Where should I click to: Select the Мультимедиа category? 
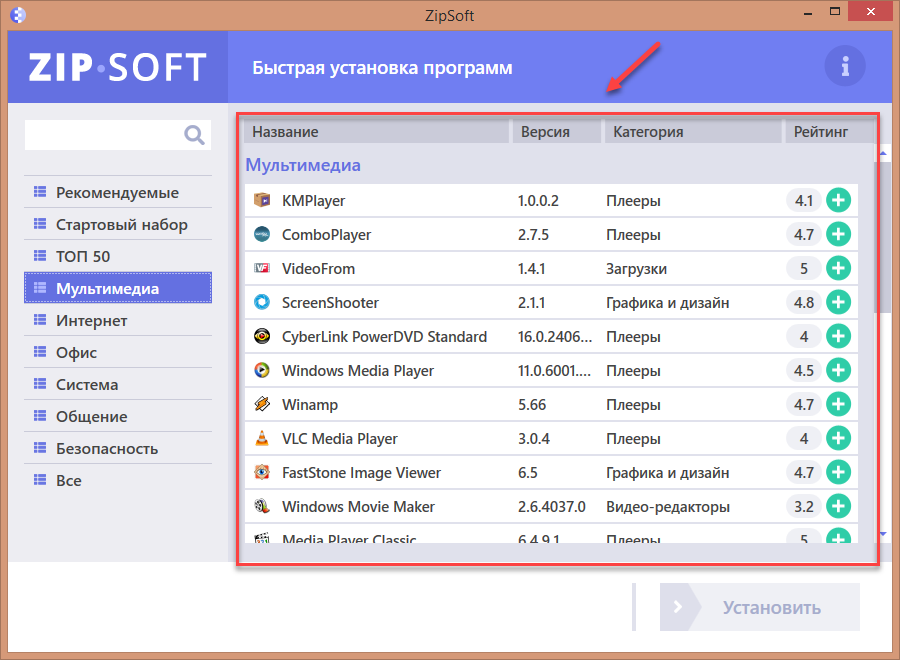[118, 288]
